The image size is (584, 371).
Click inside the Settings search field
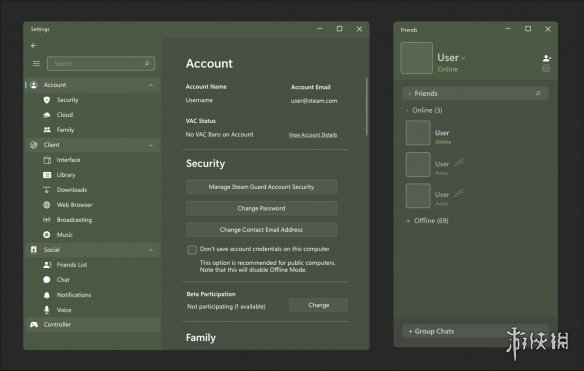[x=101, y=63]
